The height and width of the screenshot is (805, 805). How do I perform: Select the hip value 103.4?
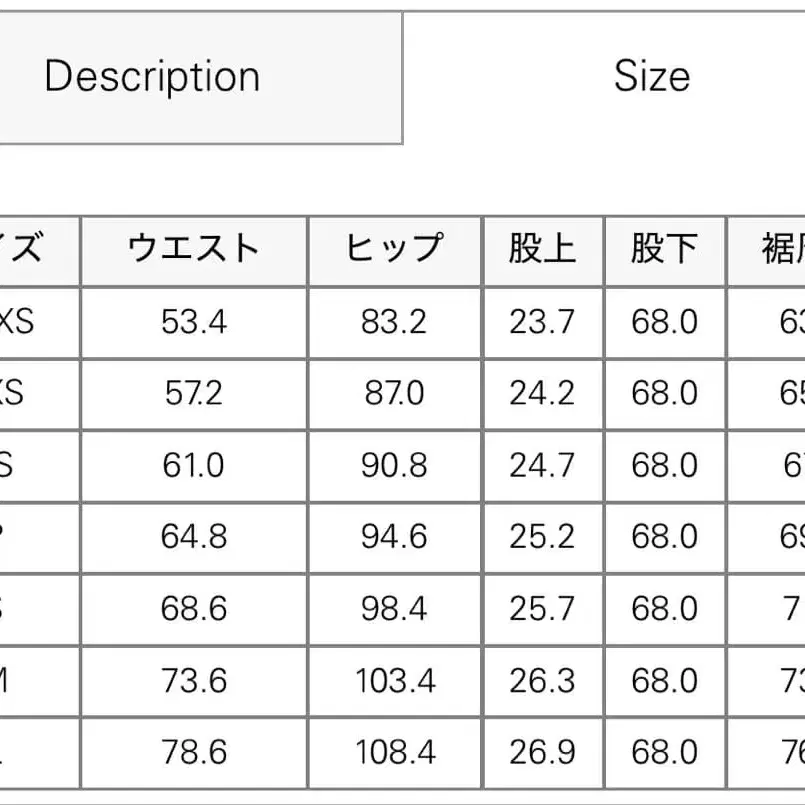(x=394, y=678)
